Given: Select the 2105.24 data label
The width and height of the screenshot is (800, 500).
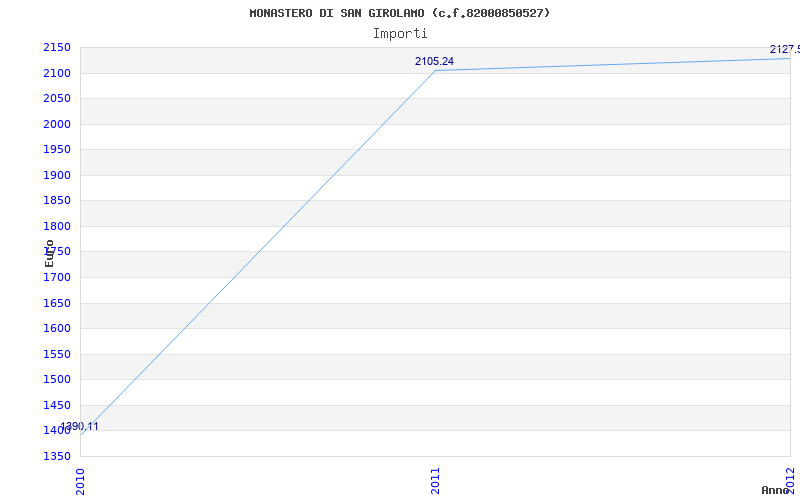Looking at the screenshot, I should (x=434, y=61).
